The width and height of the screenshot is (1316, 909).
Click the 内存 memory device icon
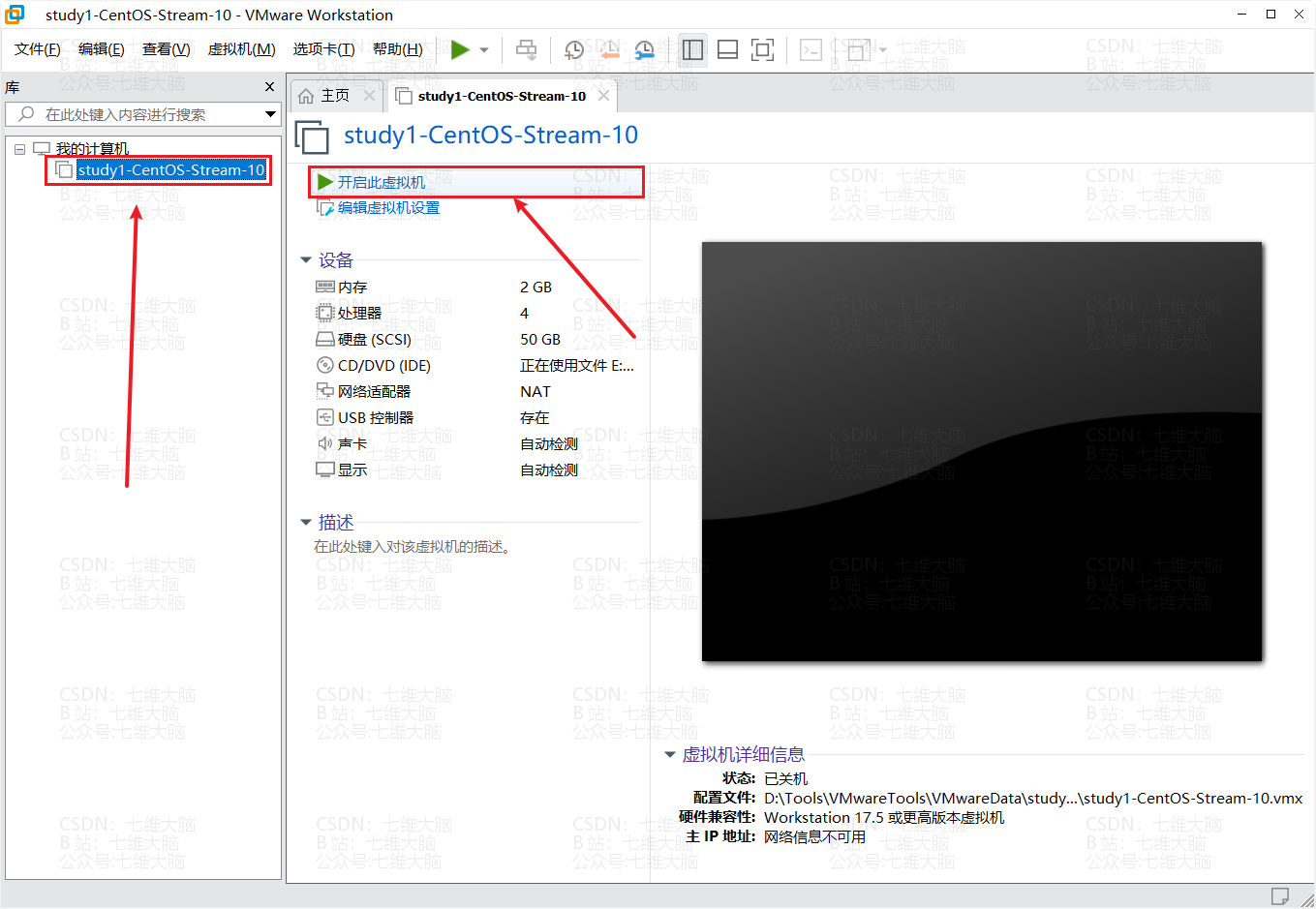pos(325,288)
